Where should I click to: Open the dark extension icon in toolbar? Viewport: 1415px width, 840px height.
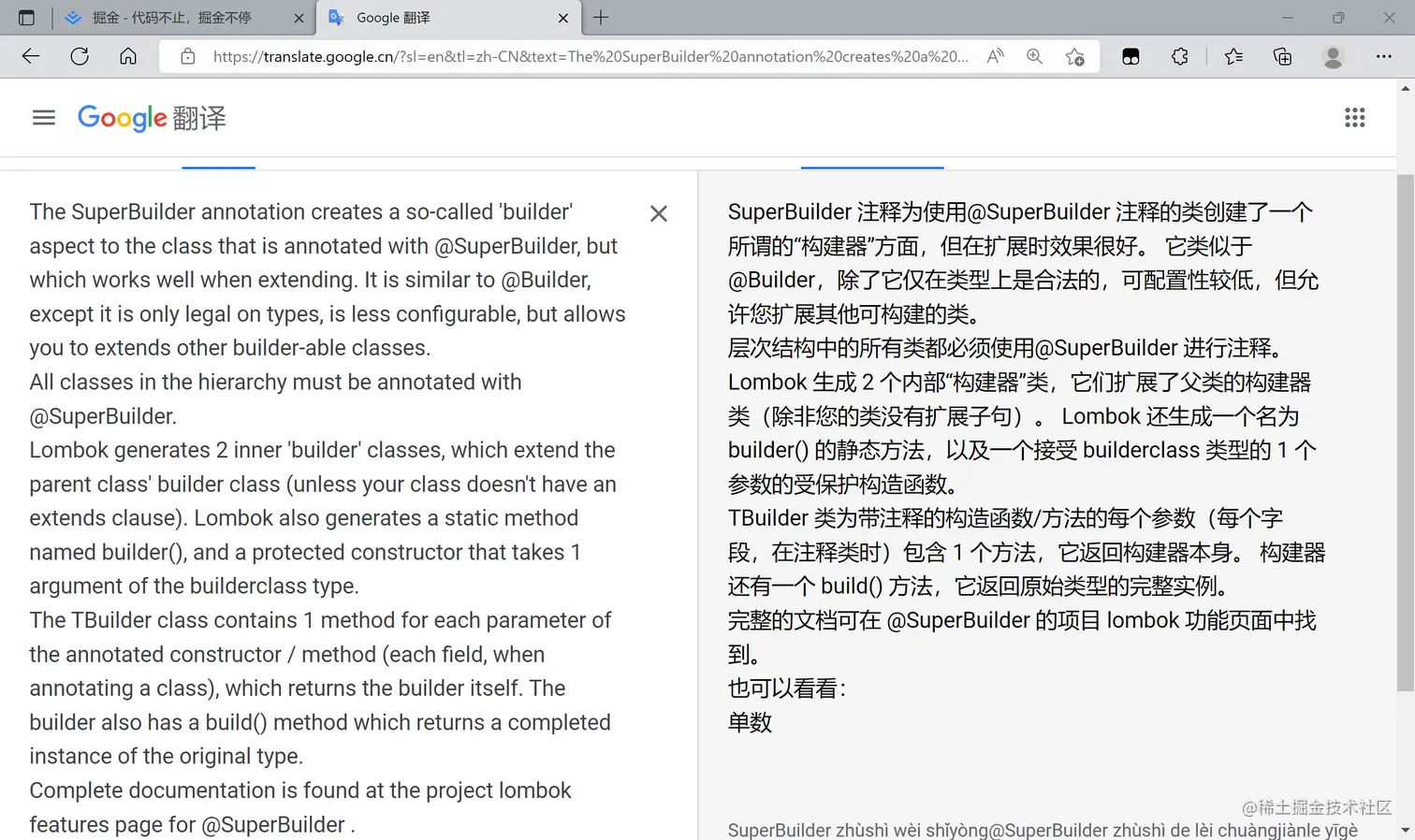[x=1131, y=56]
